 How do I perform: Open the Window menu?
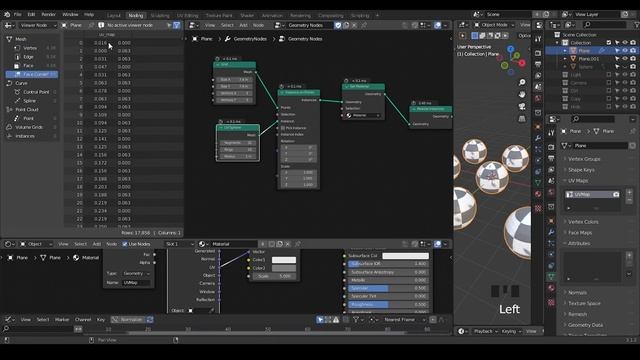70,14
